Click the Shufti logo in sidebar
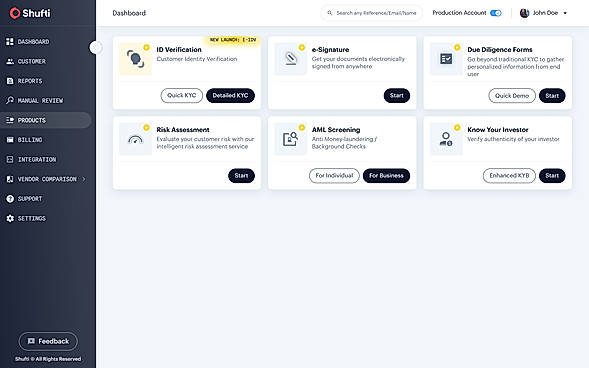 [30, 13]
